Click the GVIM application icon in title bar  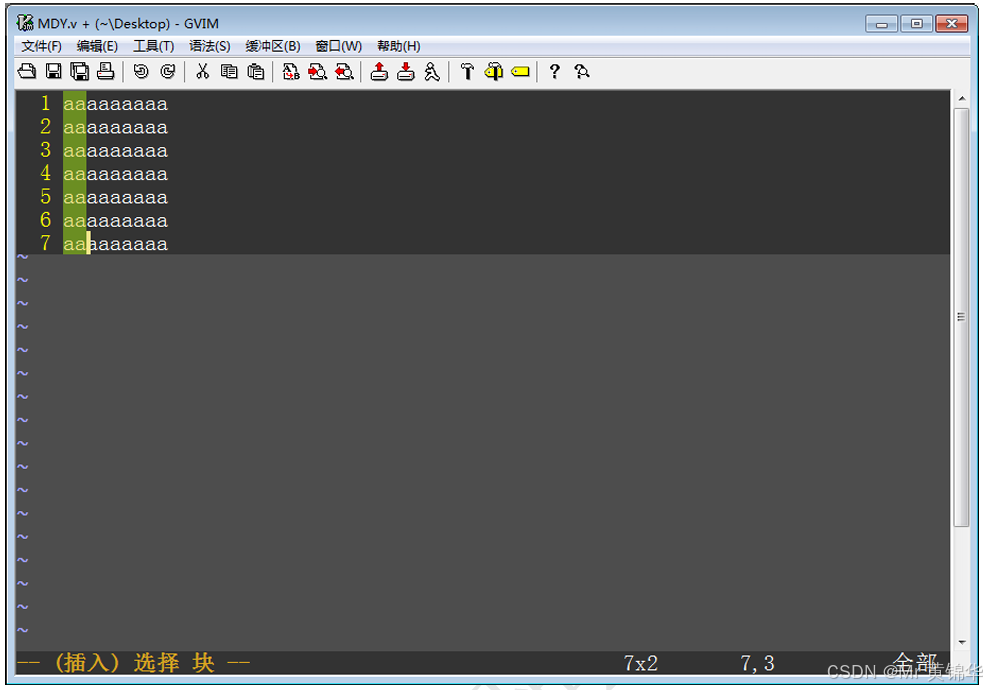(x=25, y=23)
